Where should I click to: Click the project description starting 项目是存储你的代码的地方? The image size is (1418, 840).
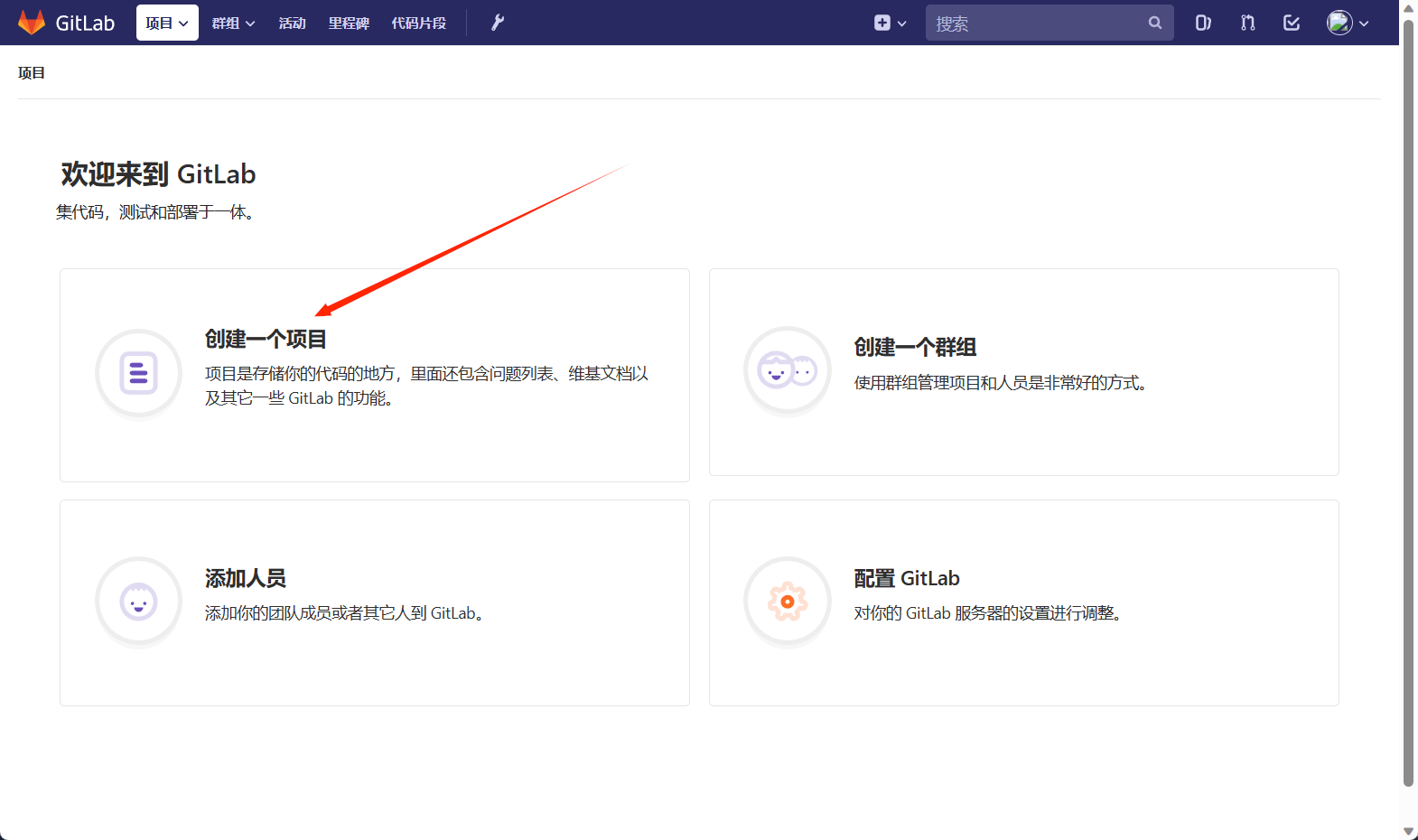tap(426, 386)
